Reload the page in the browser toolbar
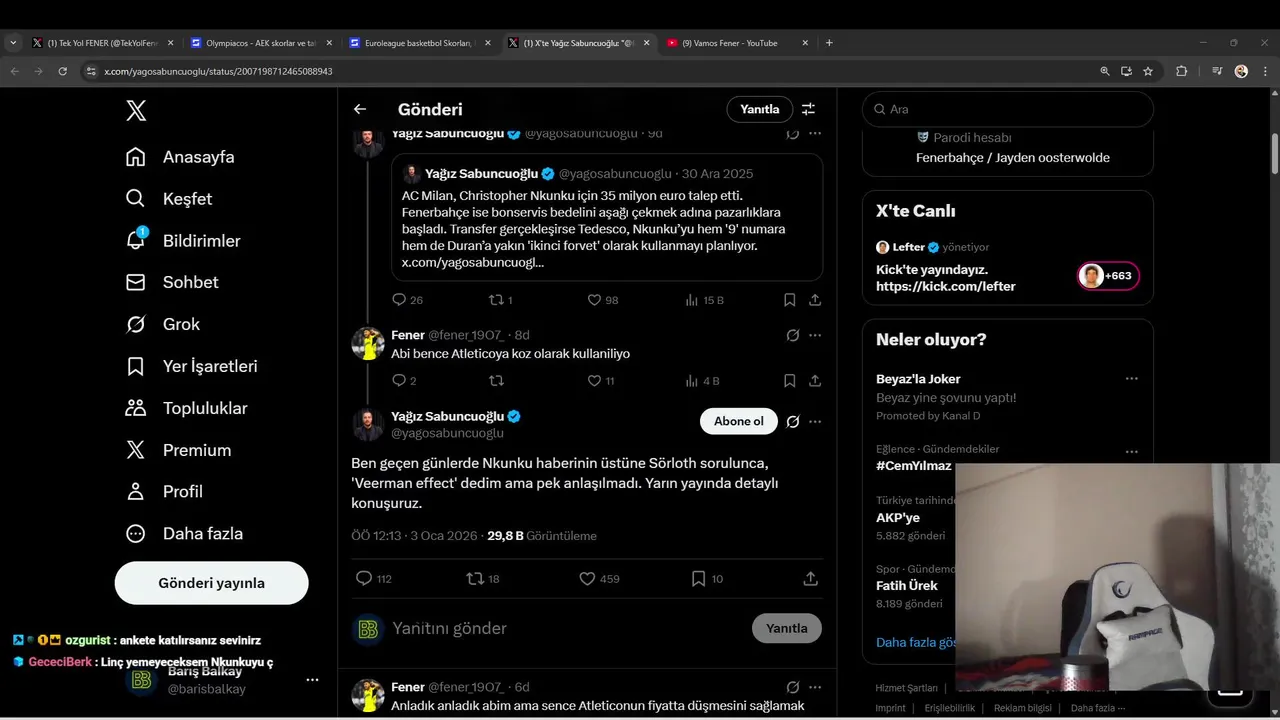Image resolution: width=1280 pixels, height=720 pixels. pos(62,71)
